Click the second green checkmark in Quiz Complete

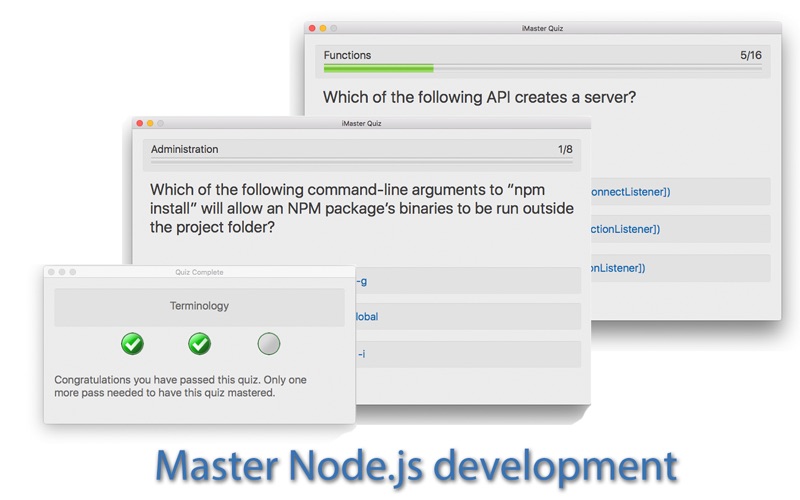pos(199,343)
